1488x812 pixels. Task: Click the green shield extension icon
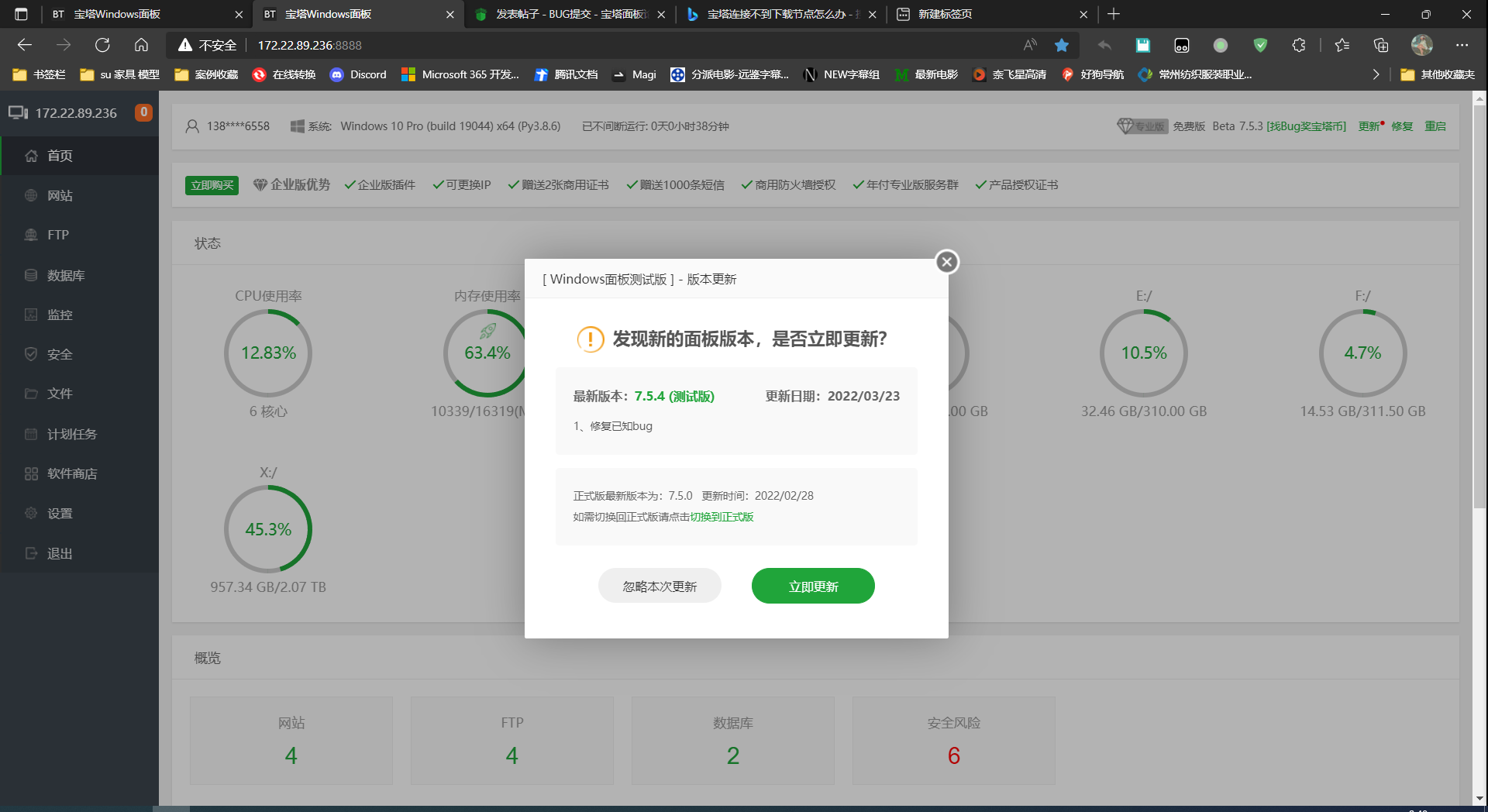tap(1260, 45)
